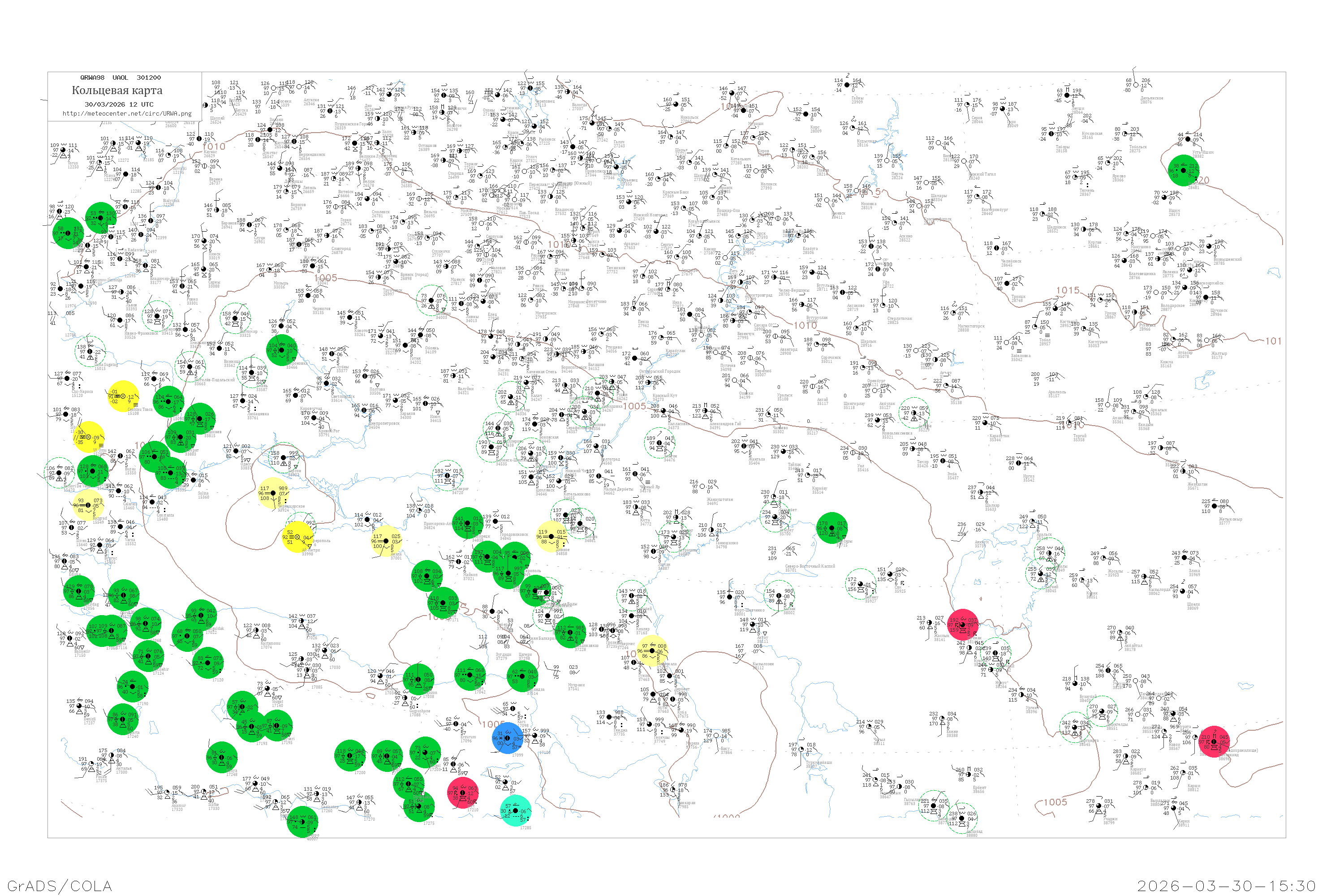
Task: Click the GrADS/COLA label
Action: [x=60, y=886]
